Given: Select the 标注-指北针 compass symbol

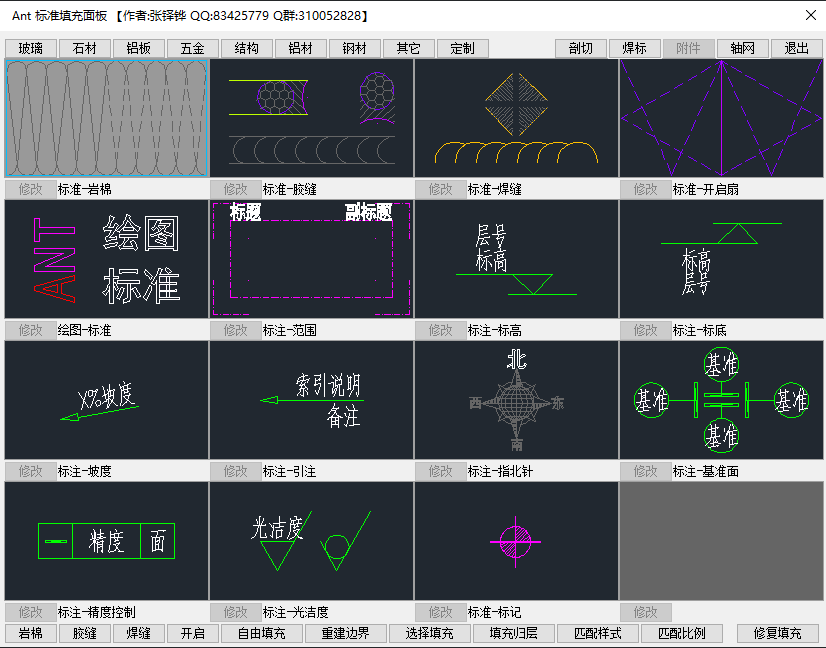Looking at the screenshot, I should (x=516, y=400).
